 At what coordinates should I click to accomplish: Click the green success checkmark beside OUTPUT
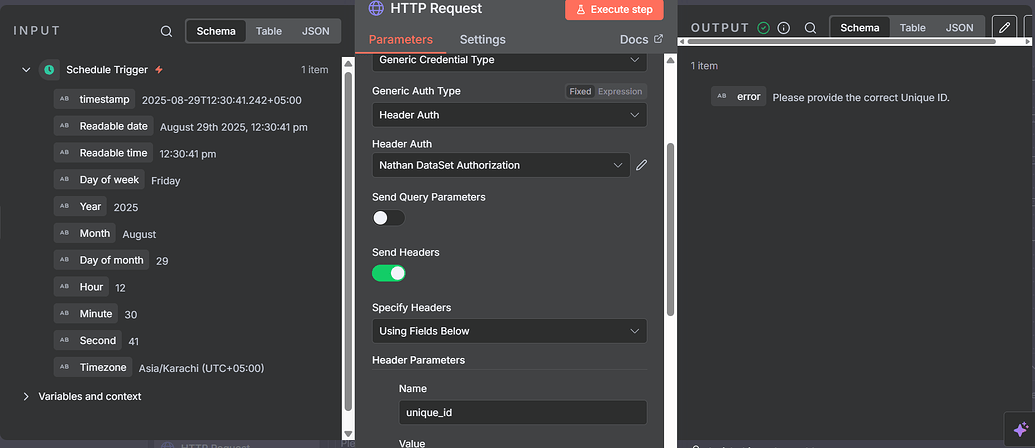(x=764, y=28)
